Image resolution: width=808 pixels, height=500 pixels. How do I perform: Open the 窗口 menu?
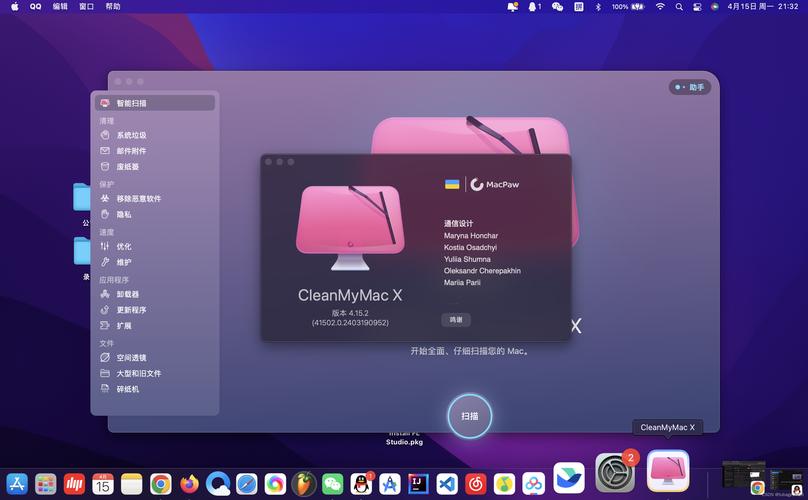point(87,7)
